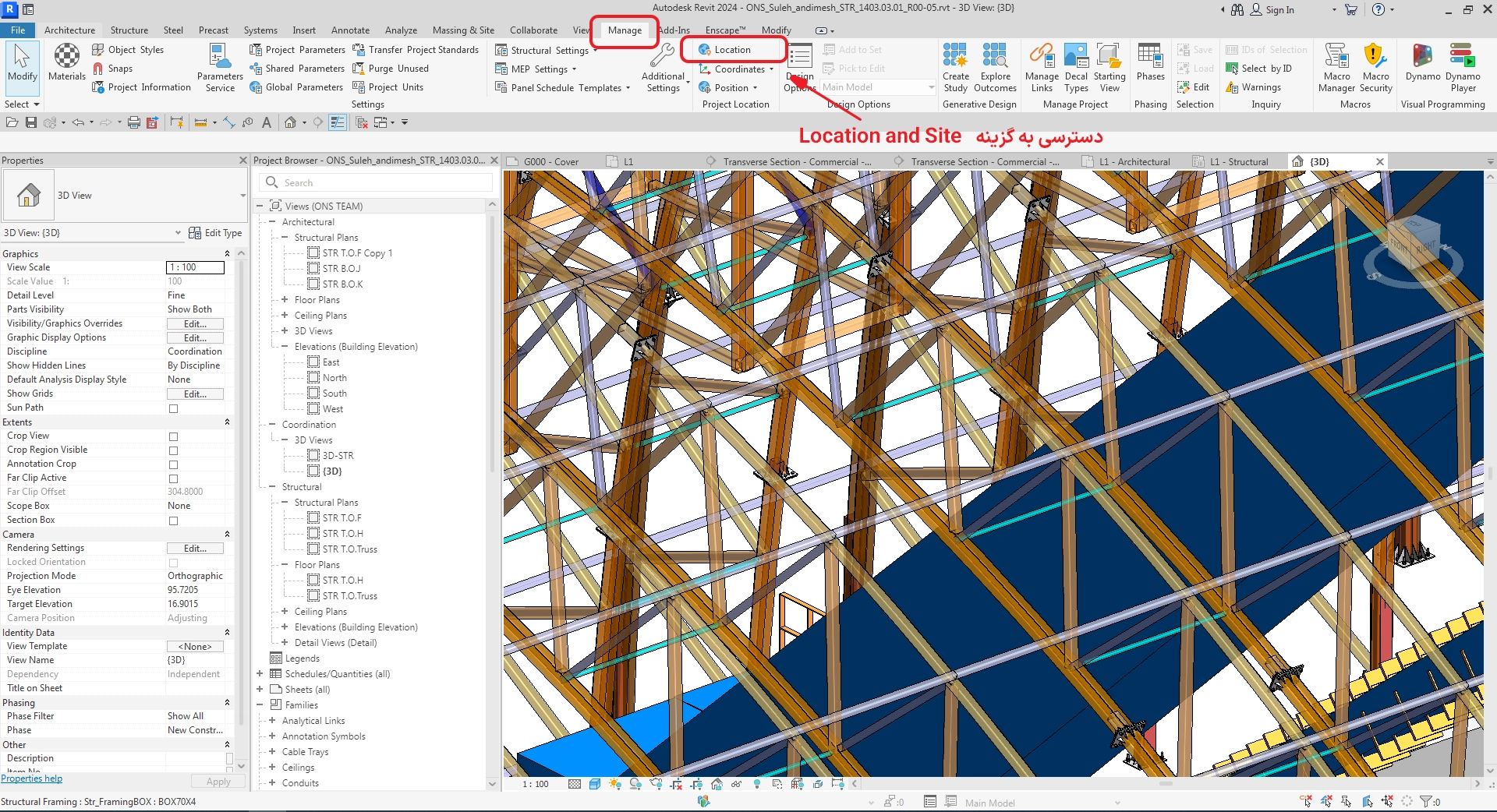The height and width of the screenshot is (812, 1497).
Task: Click the View Scale value field
Action: [195, 267]
